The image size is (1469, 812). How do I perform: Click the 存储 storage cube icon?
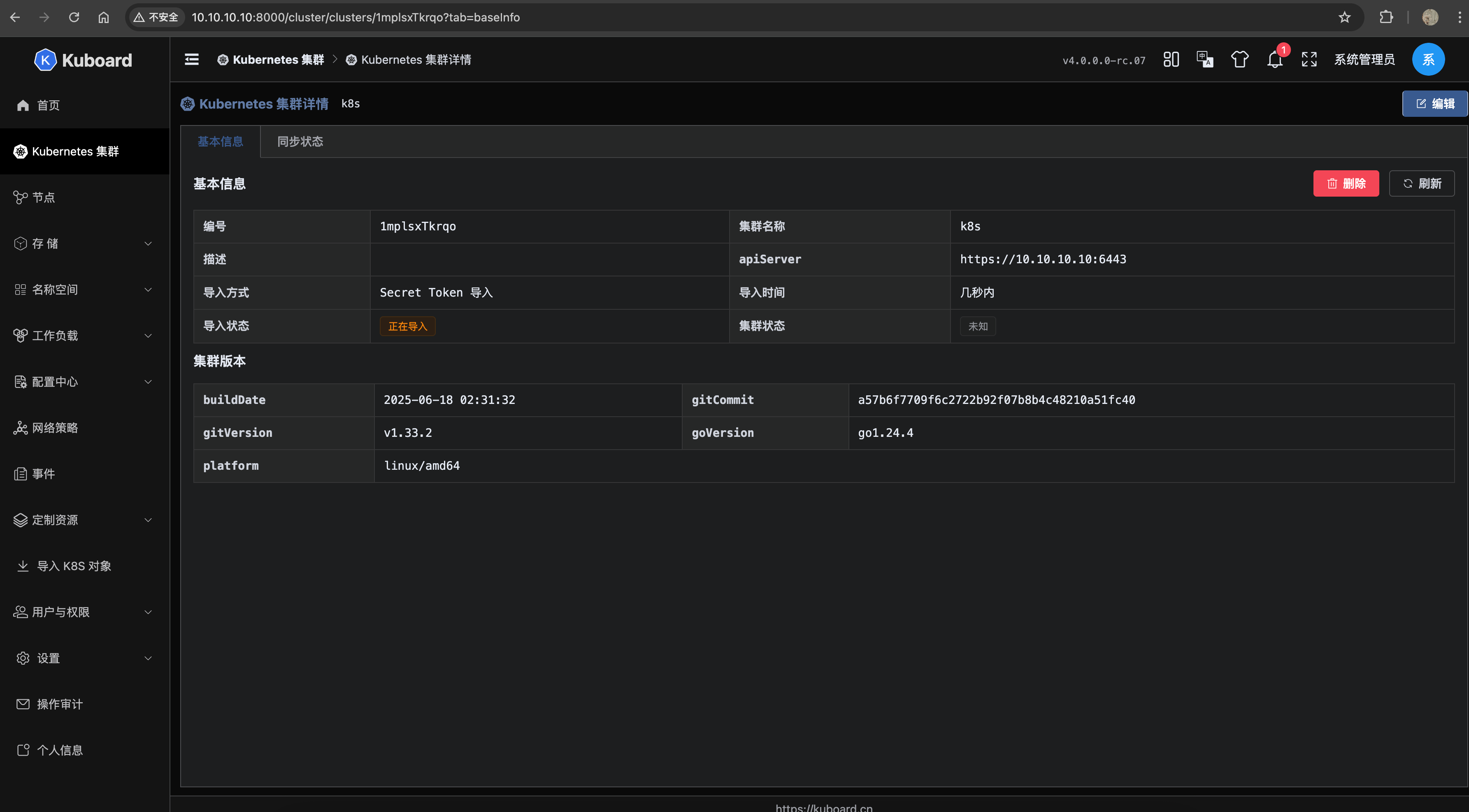21,244
